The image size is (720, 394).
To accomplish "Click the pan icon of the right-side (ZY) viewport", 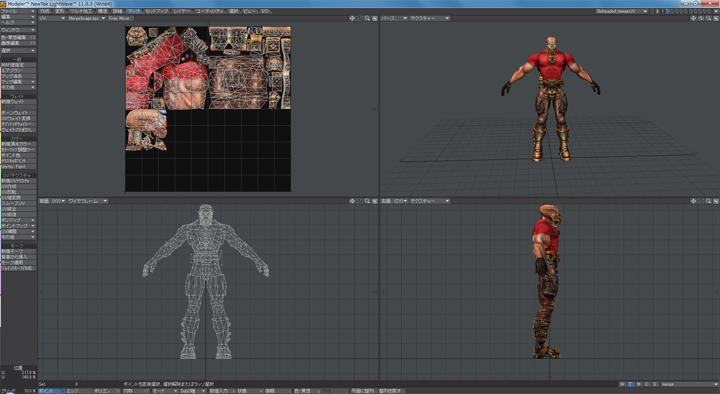I will pos(693,201).
